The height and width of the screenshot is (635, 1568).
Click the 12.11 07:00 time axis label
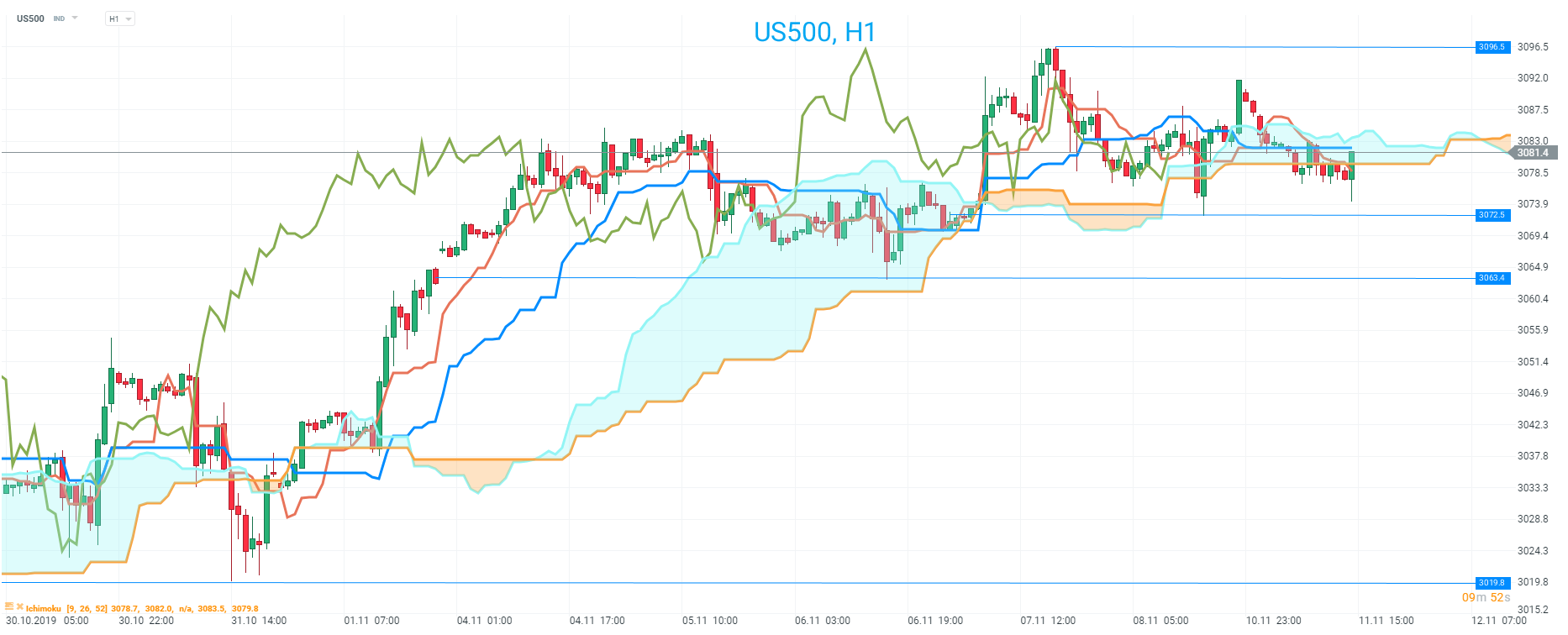pos(1499,621)
